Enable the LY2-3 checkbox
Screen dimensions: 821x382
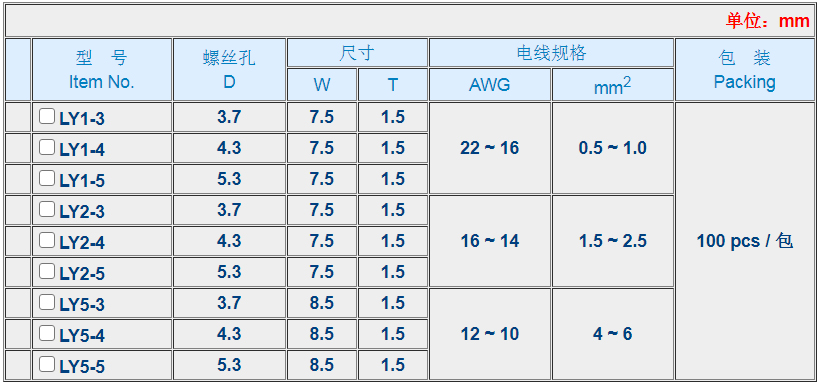point(47,209)
